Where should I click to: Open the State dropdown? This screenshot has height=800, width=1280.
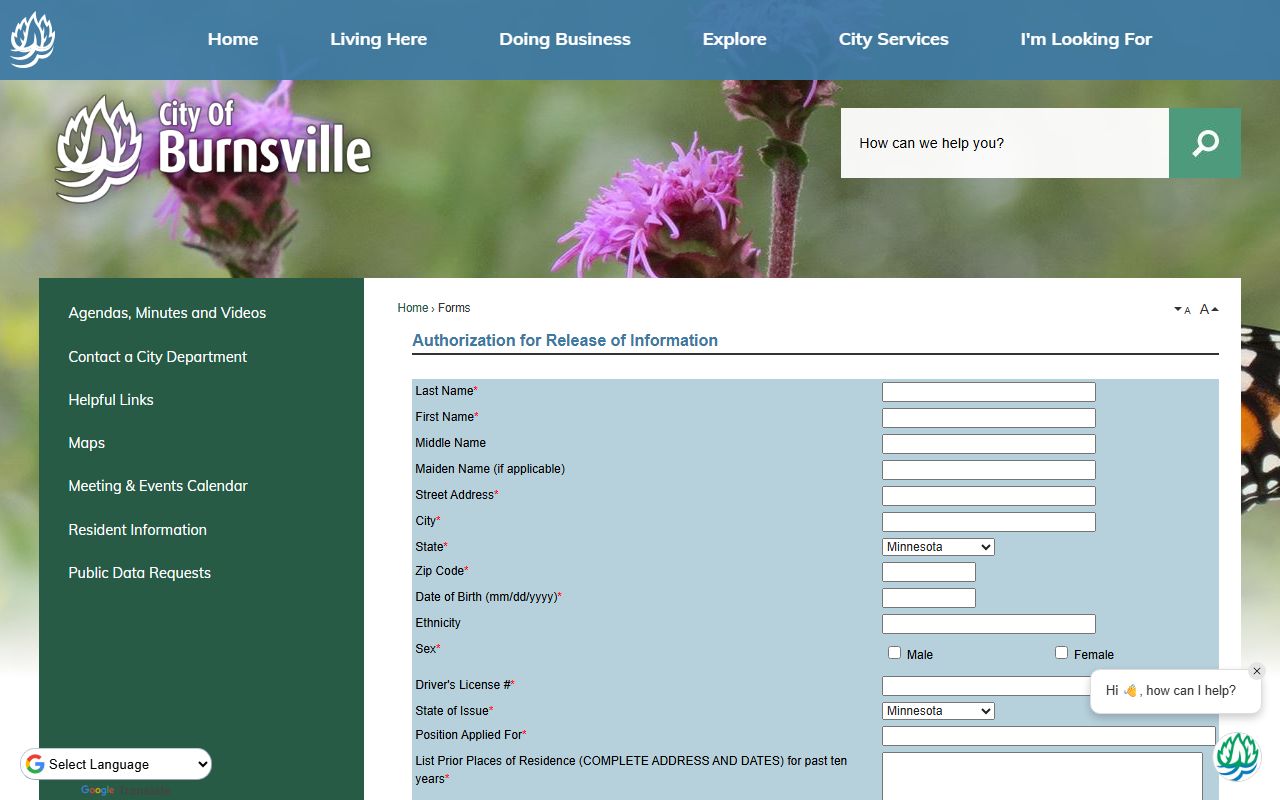[938, 547]
